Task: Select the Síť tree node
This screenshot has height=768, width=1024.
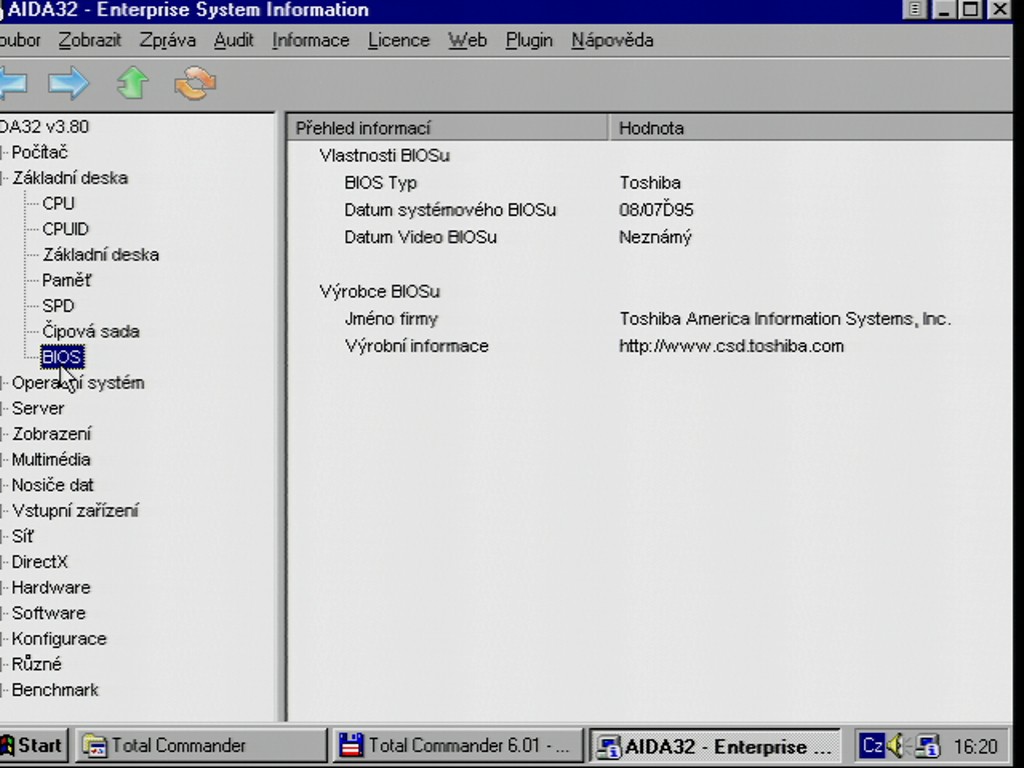Action: pyautogui.click(x=22, y=536)
